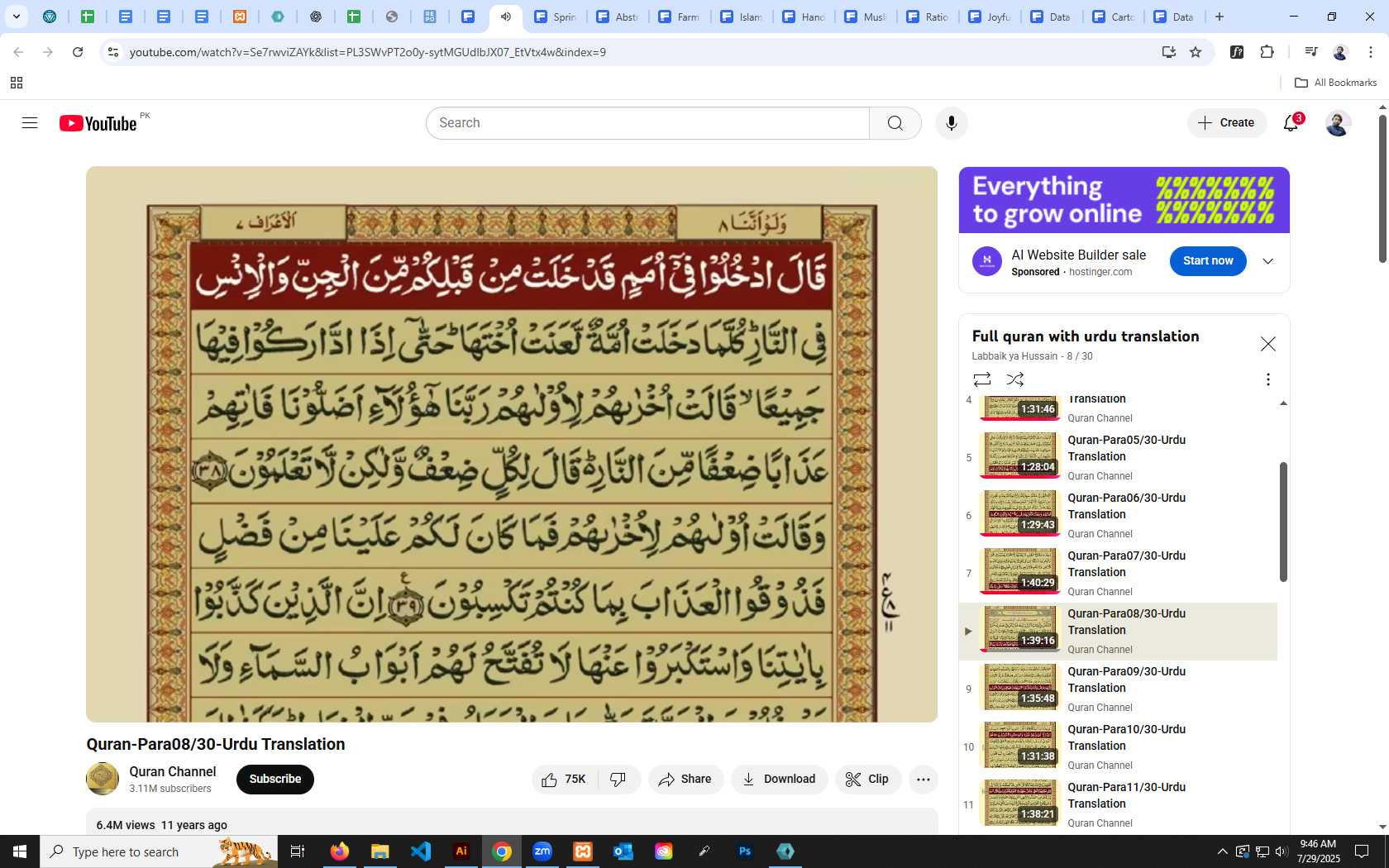Click the Windows Start button
Viewport: 1389px width, 868px height.
pyautogui.click(x=20, y=851)
